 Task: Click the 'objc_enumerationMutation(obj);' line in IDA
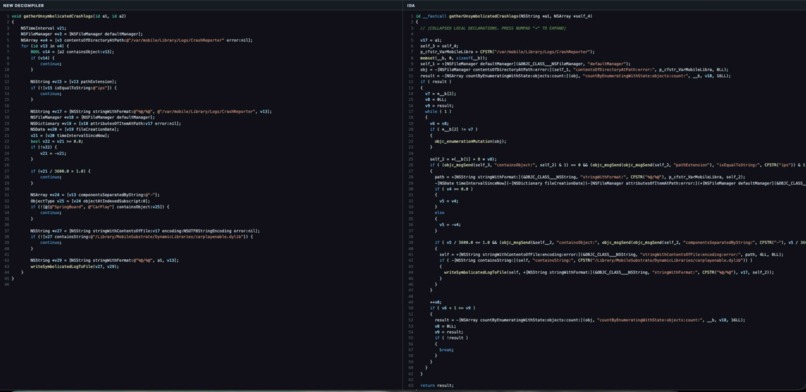click(x=470, y=141)
